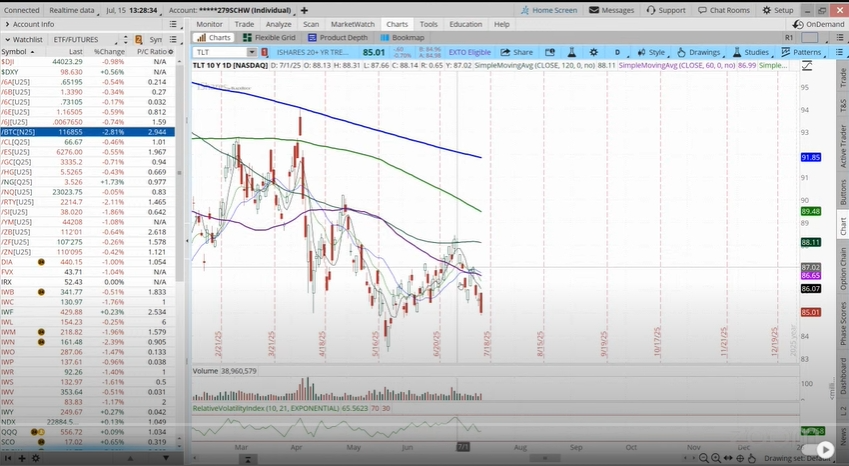Click the red symbol link number icon

(x=264, y=52)
